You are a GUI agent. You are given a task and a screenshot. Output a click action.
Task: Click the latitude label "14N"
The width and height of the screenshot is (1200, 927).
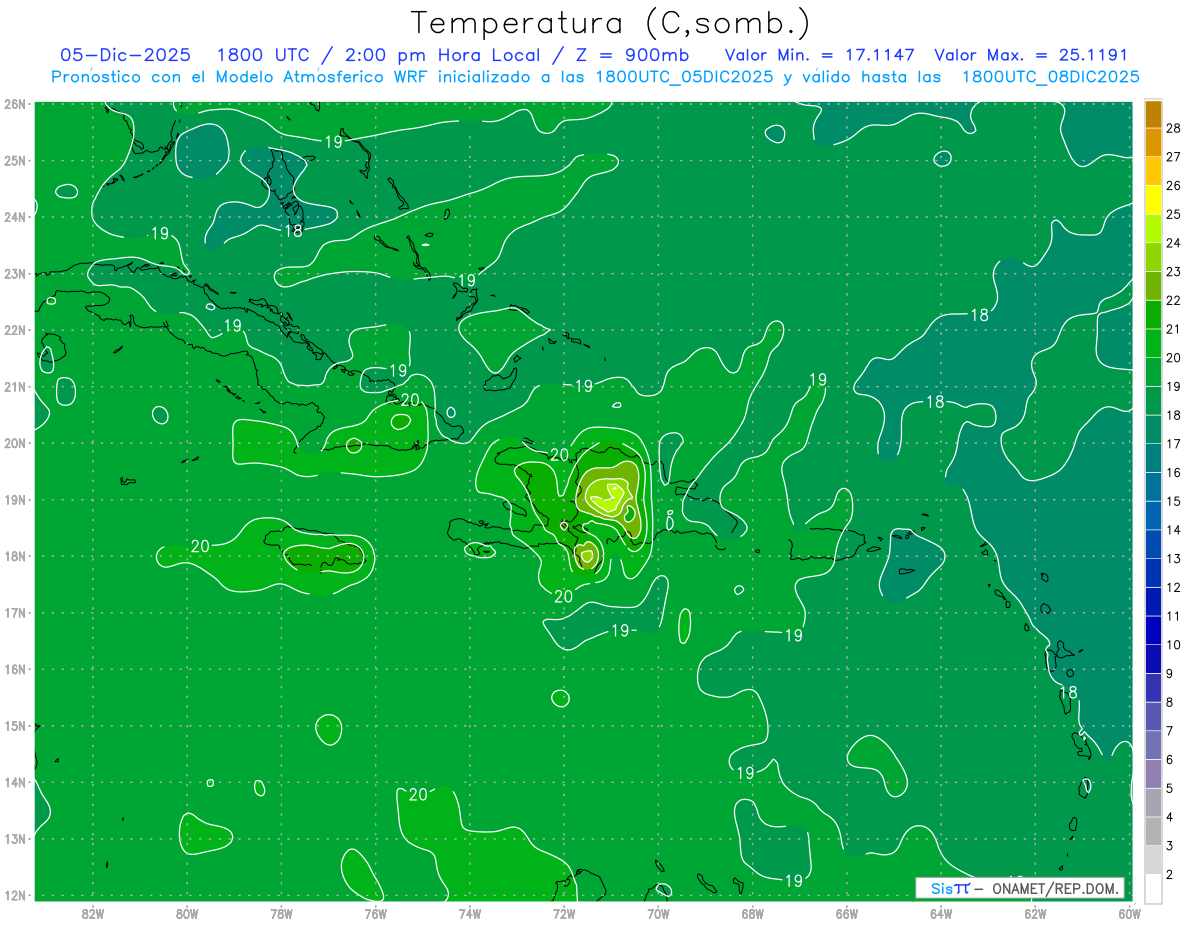tap(15, 782)
